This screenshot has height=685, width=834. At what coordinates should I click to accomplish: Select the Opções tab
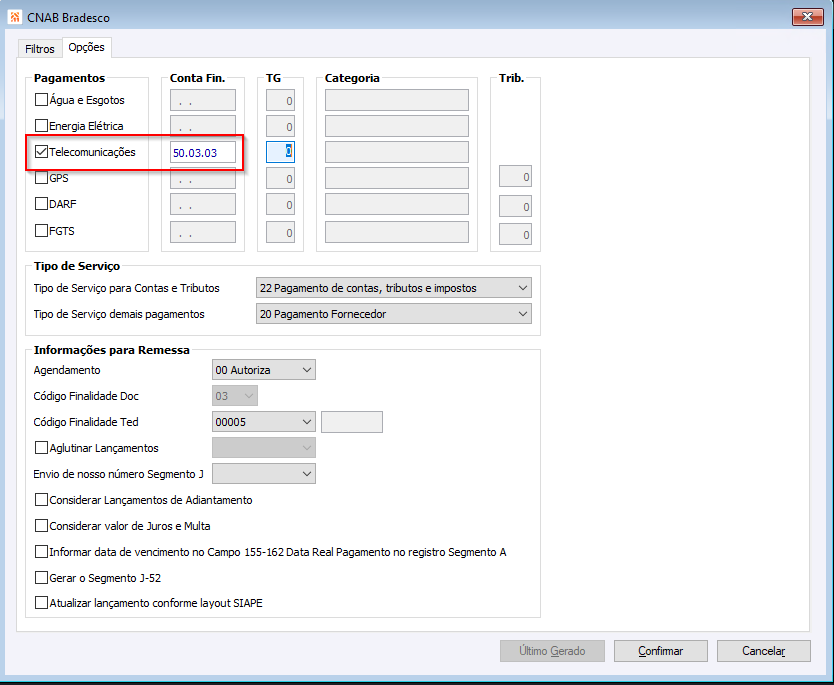pos(87,47)
